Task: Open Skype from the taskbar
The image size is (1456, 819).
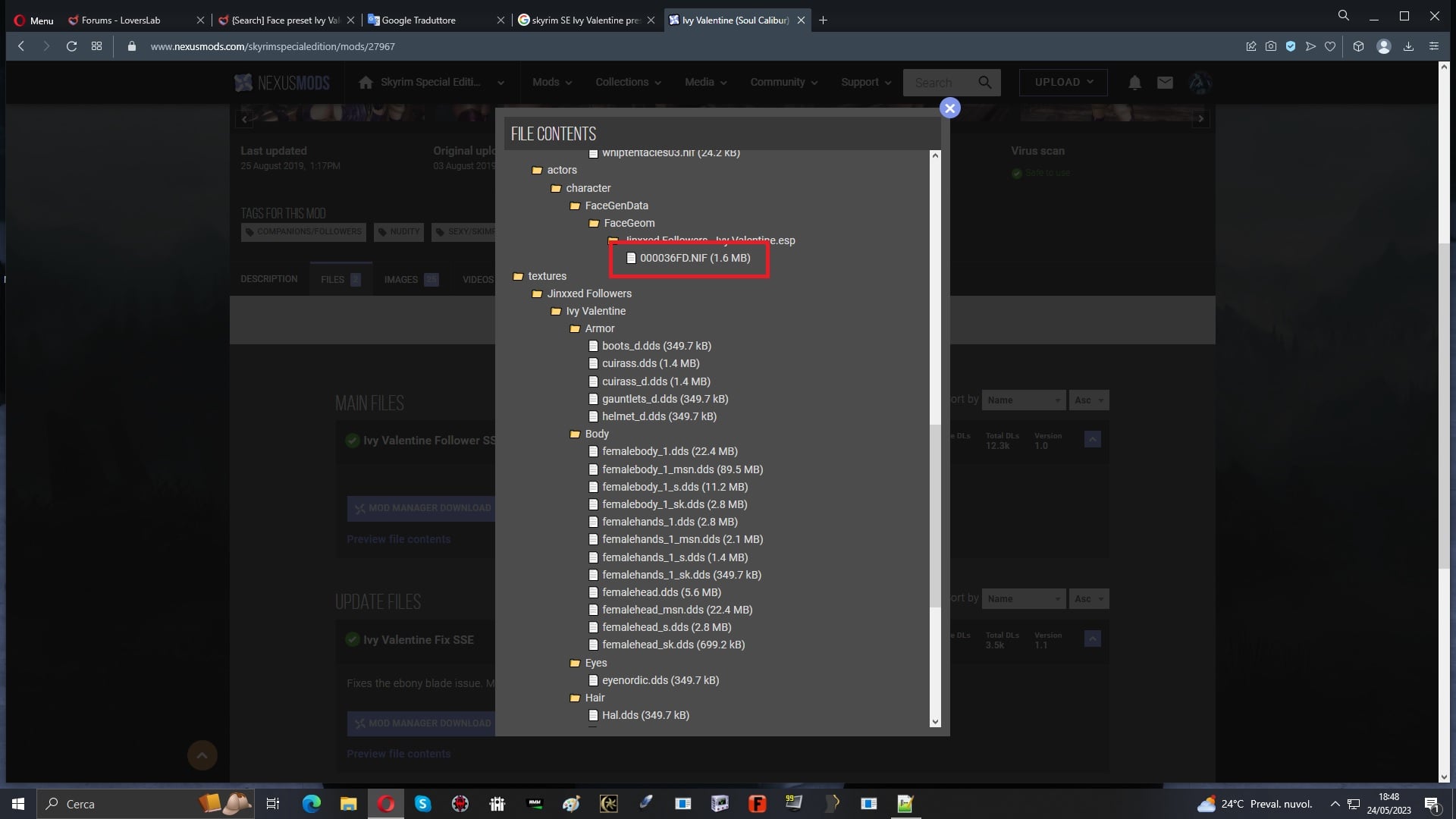Action: 422,804
